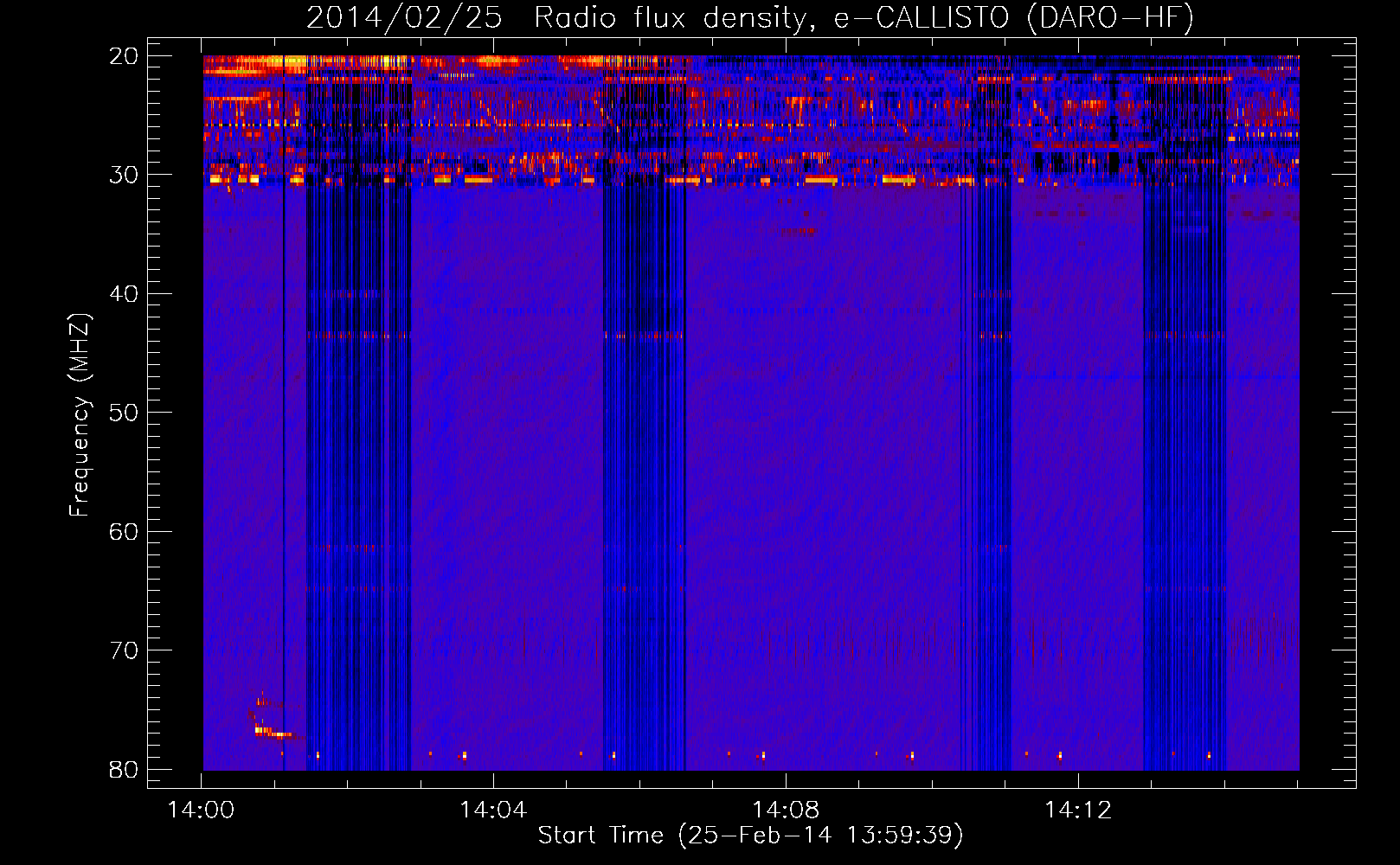1400x865 pixels.
Task: Click the "Start Time (25-Feb-14 13:59:39)" label
Action: point(750,836)
